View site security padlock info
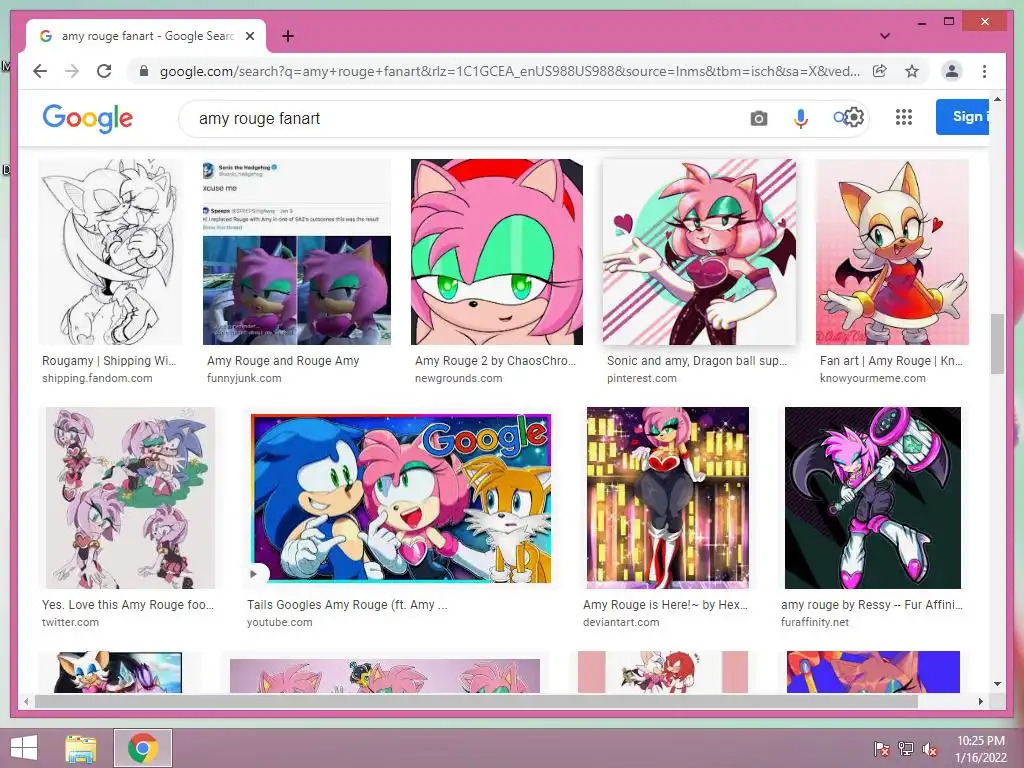 click(144, 71)
